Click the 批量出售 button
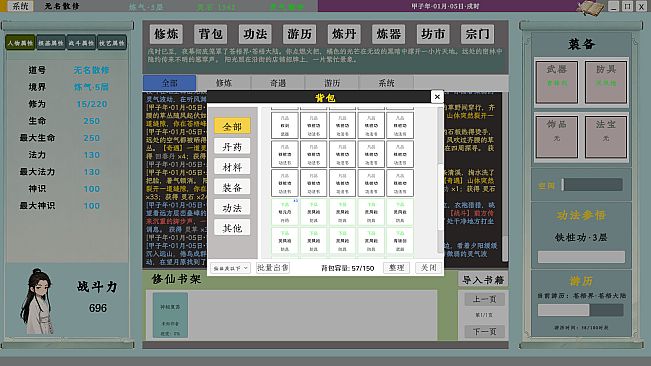 273,268
